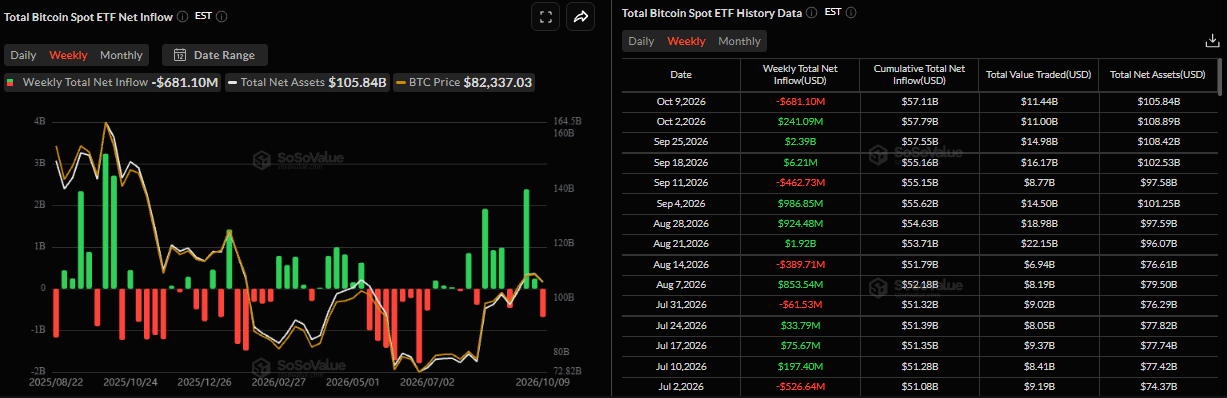Select the Daily tab on chart panel
The height and width of the screenshot is (398, 1227).
click(x=23, y=55)
